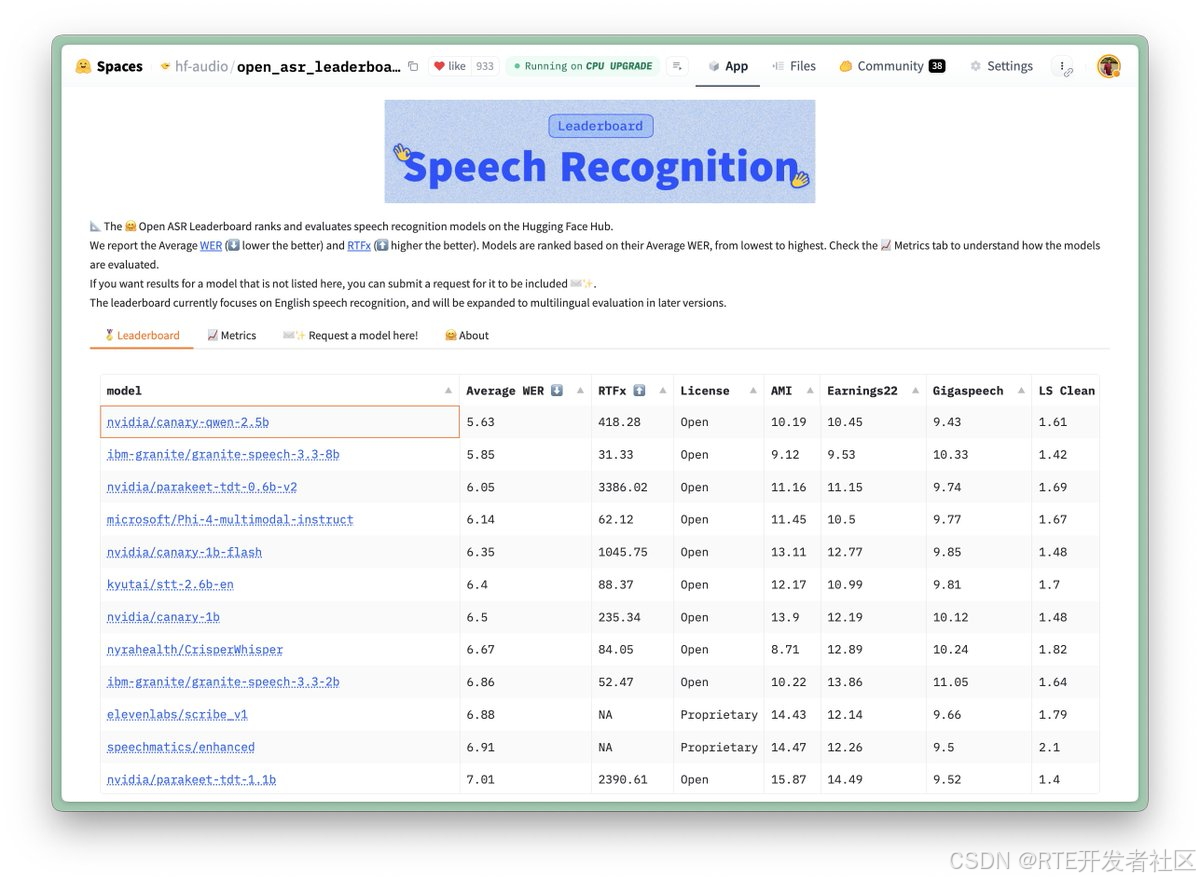
Task: Sort by the AMI column arrow
Action: (x=809, y=391)
